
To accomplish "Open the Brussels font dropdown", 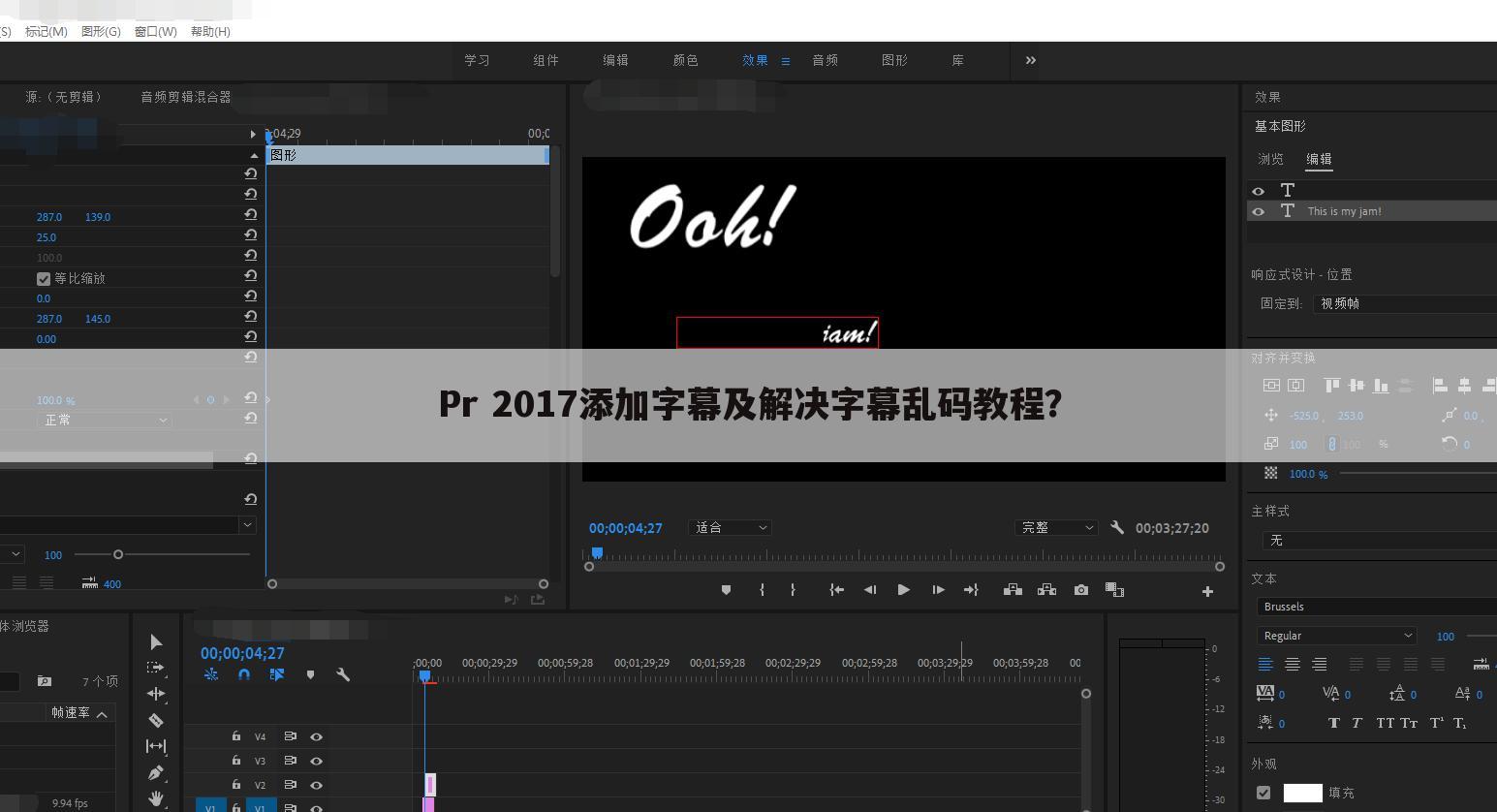I will tap(1377, 607).
